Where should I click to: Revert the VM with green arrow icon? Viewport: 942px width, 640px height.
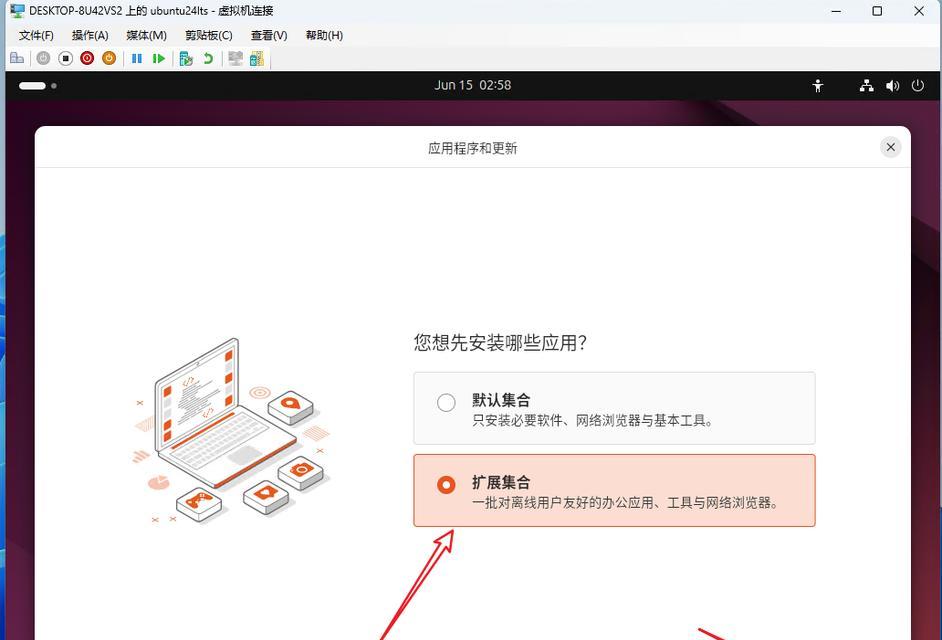[208, 58]
